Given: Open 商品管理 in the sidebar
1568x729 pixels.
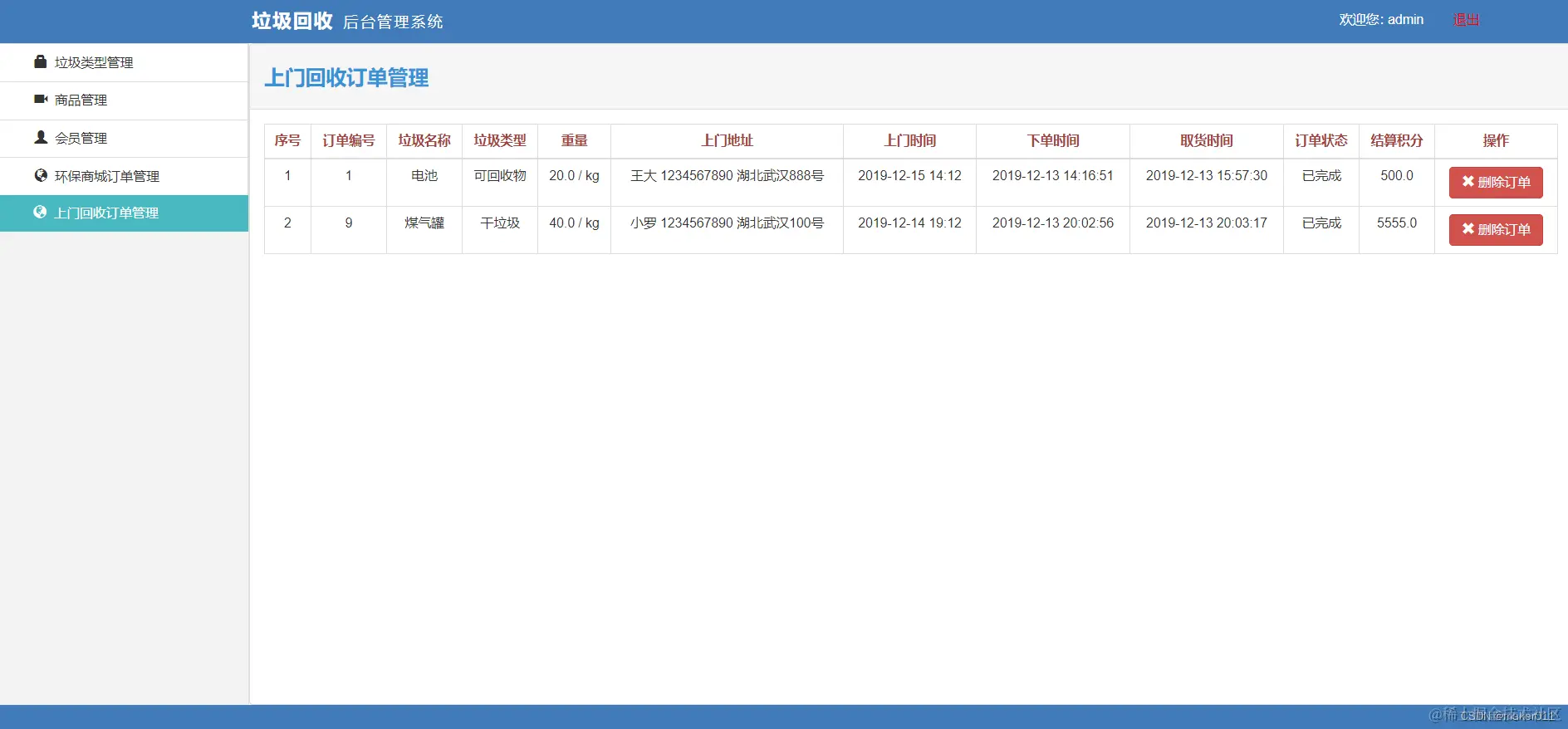Looking at the screenshot, I should 124,100.
